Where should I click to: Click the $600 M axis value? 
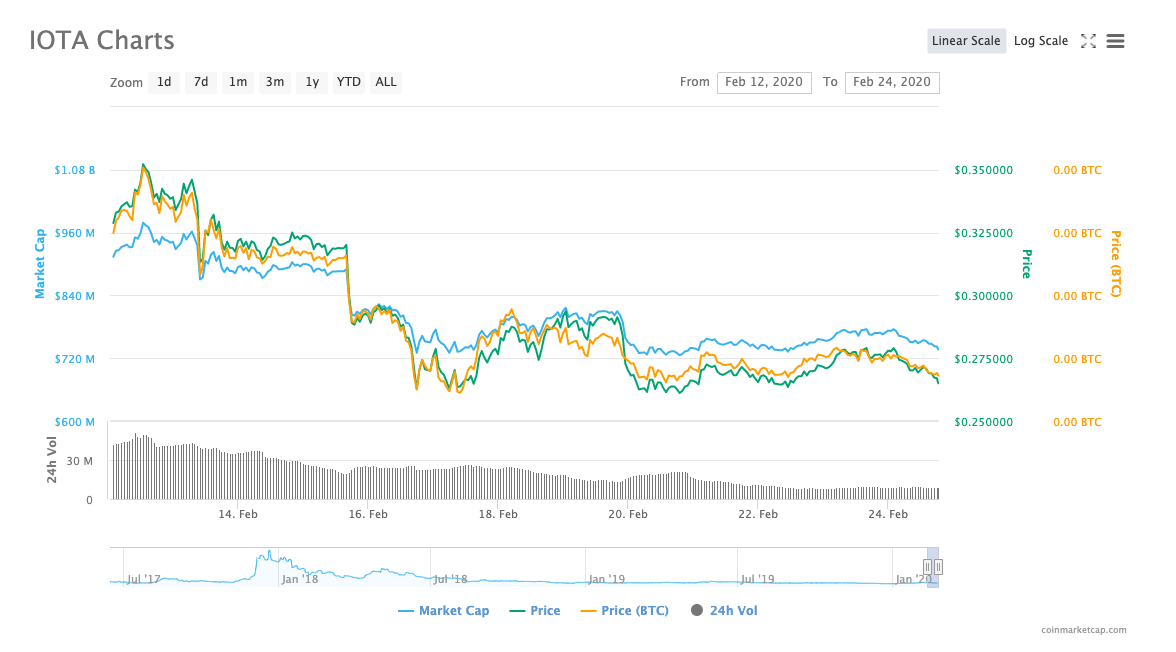(x=74, y=422)
